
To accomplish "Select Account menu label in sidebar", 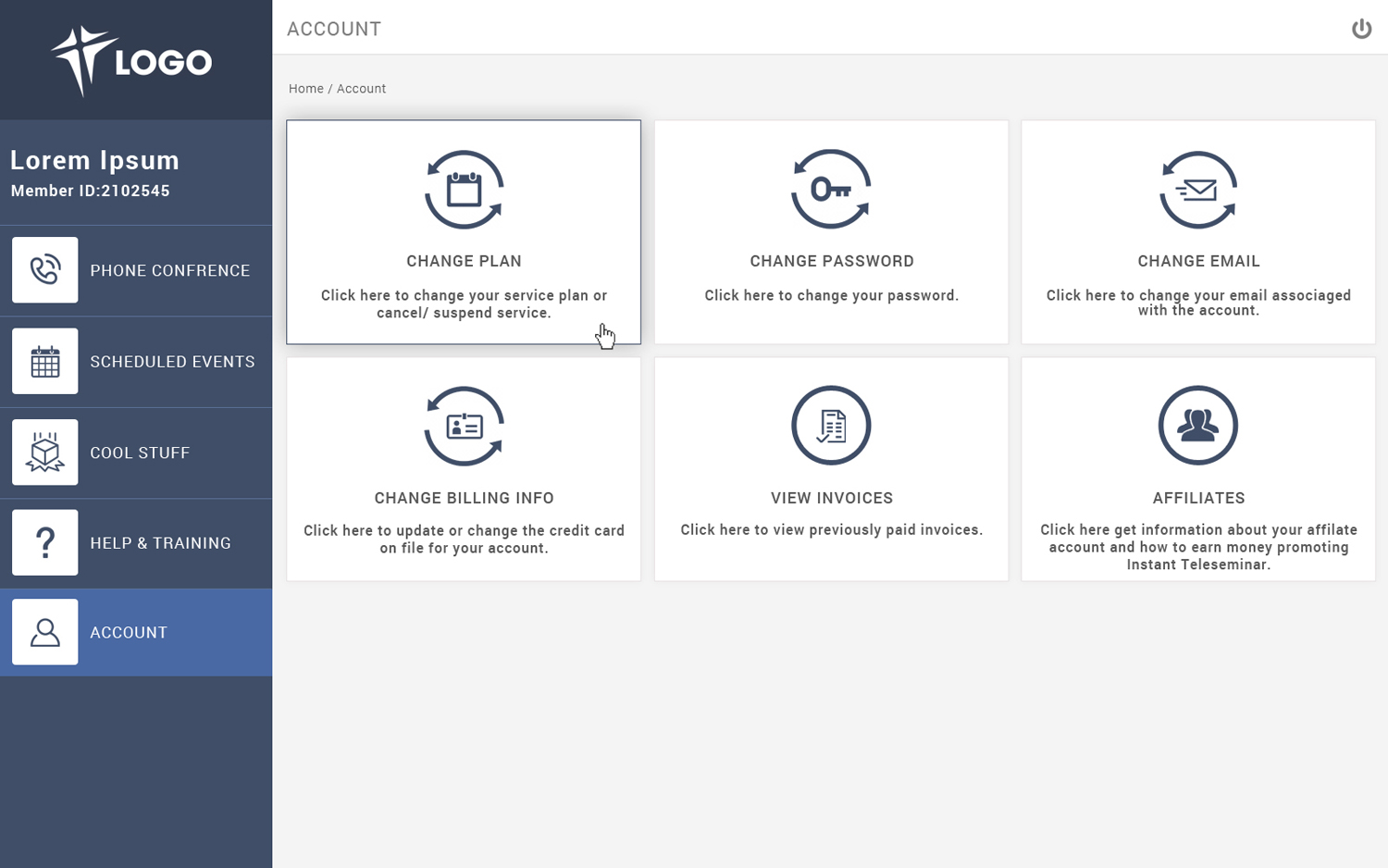I will 129,633.
